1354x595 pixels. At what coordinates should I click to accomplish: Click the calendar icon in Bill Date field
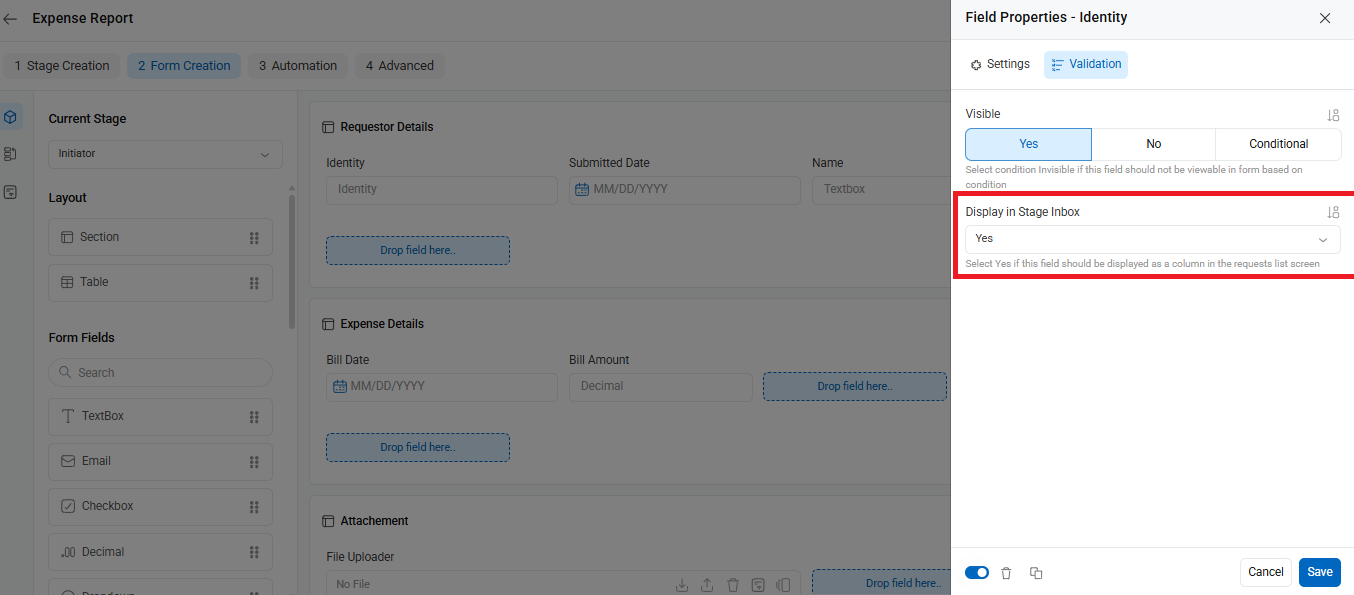[340, 386]
